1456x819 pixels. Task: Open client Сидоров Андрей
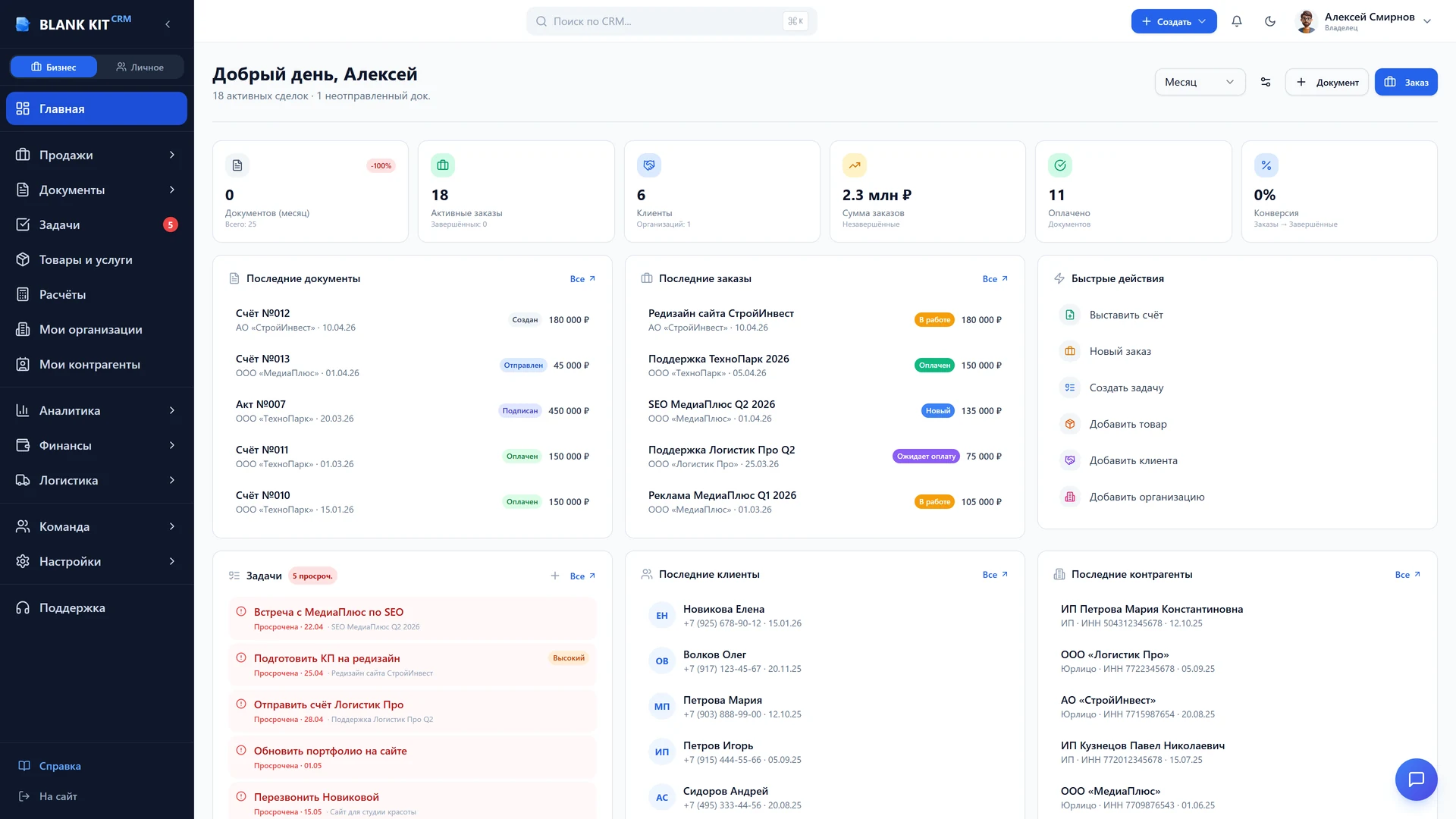(x=825, y=798)
